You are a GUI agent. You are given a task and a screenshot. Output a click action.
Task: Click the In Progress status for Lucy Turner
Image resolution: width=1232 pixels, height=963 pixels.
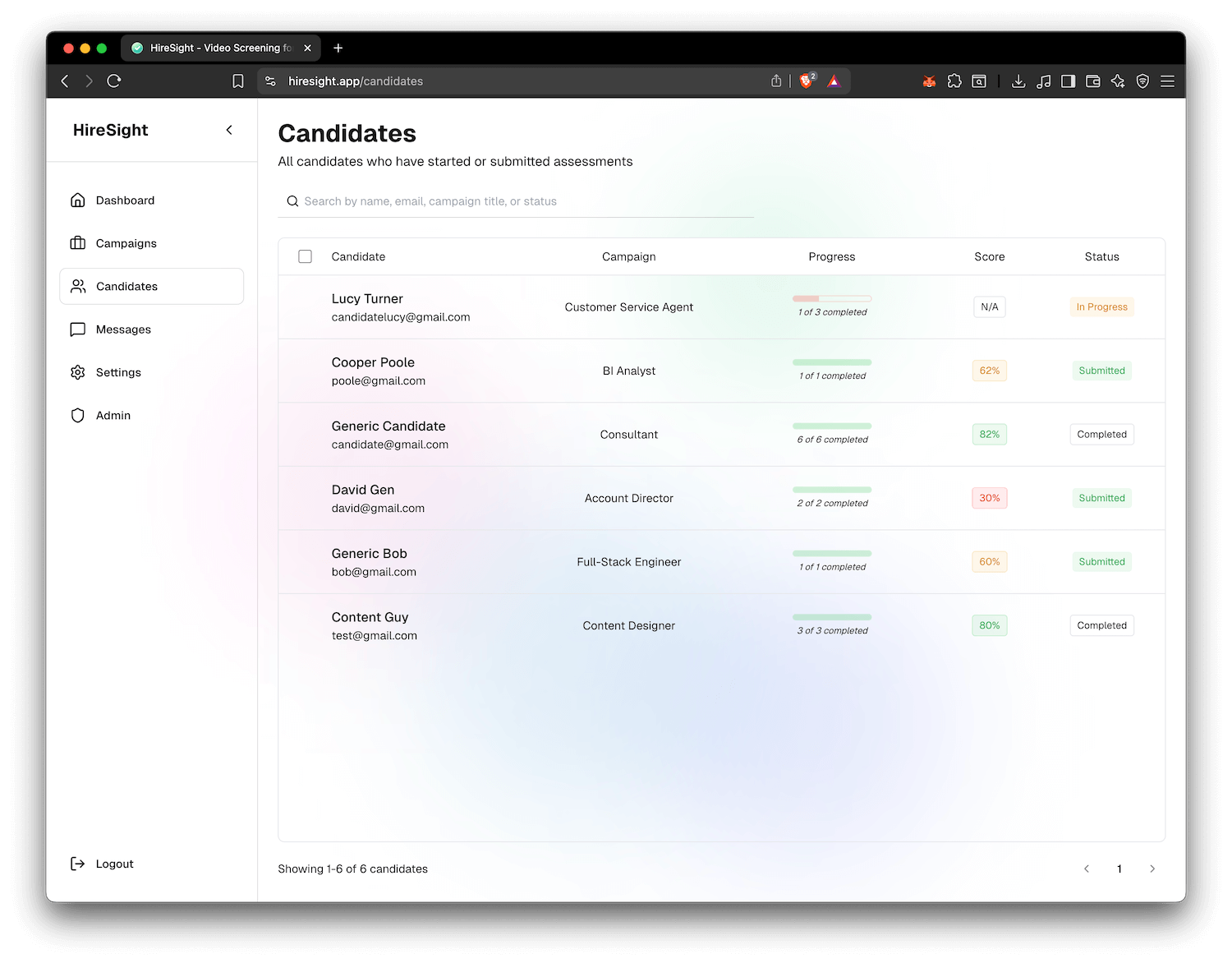point(1101,307)
